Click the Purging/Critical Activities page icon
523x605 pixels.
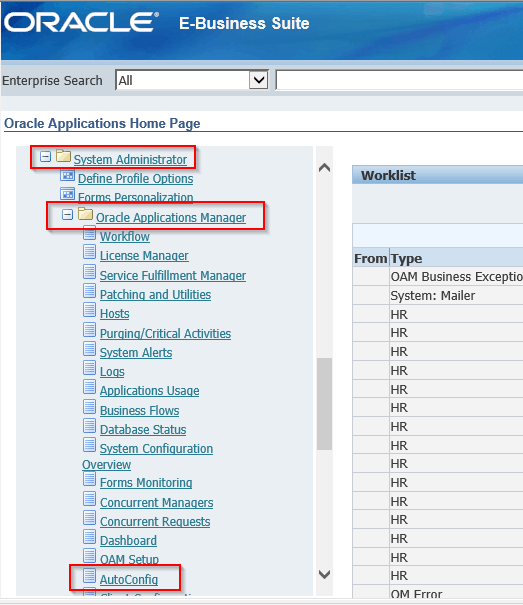click(x=90, y=330)
